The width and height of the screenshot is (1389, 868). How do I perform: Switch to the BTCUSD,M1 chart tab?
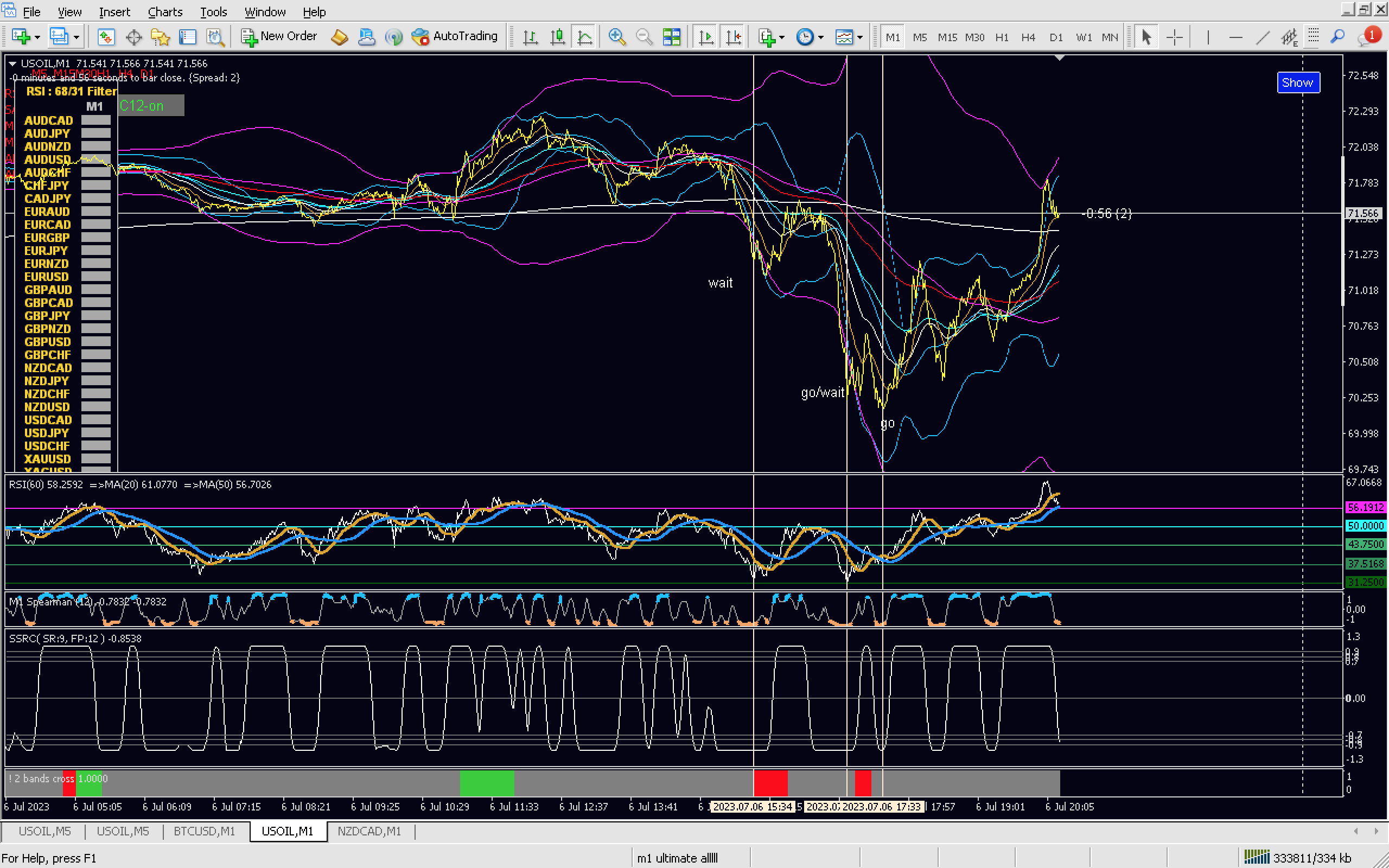[205, 831]
